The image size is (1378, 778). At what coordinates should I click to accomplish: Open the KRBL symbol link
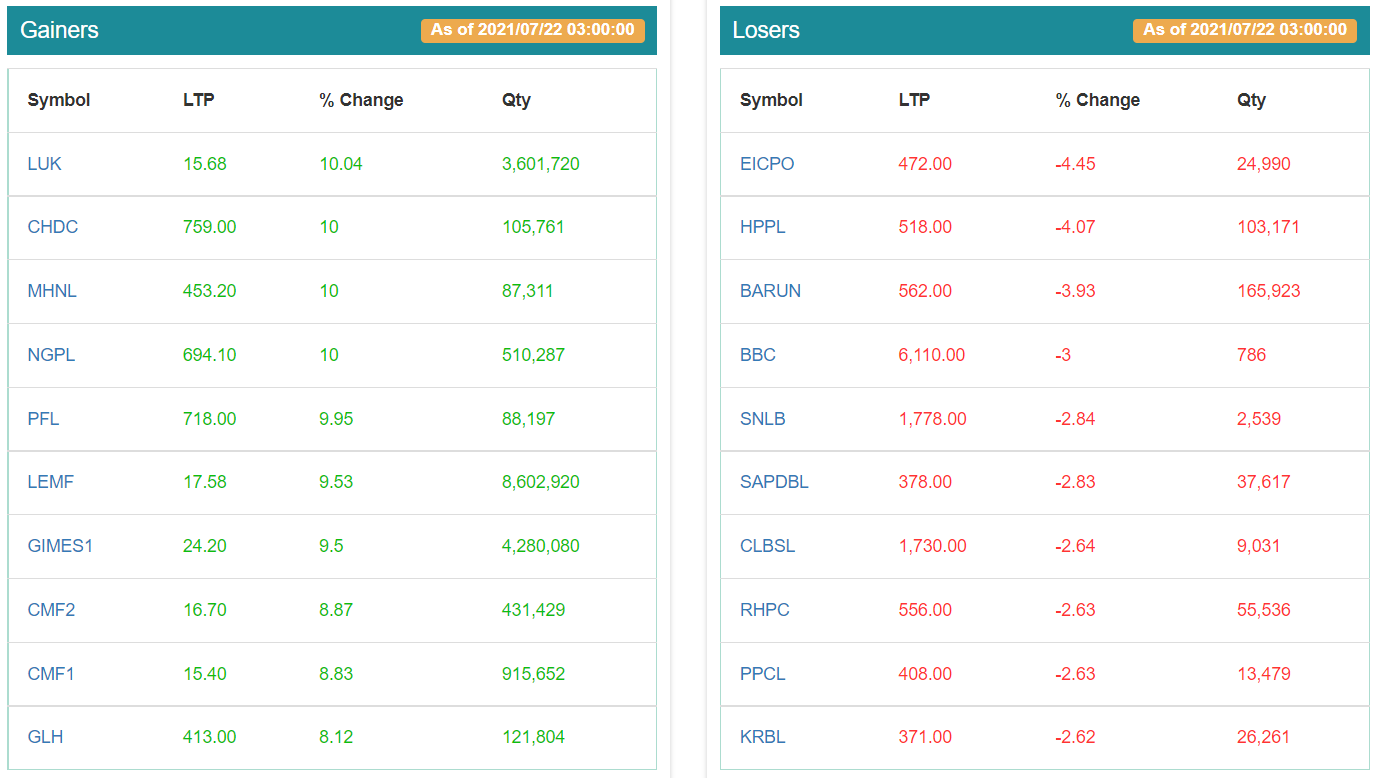762,737
